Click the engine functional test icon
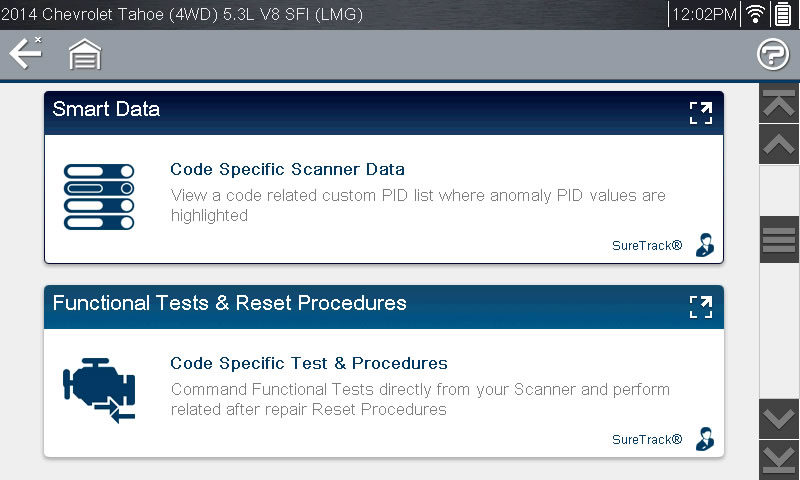800x480 pixels. [99, 389]
